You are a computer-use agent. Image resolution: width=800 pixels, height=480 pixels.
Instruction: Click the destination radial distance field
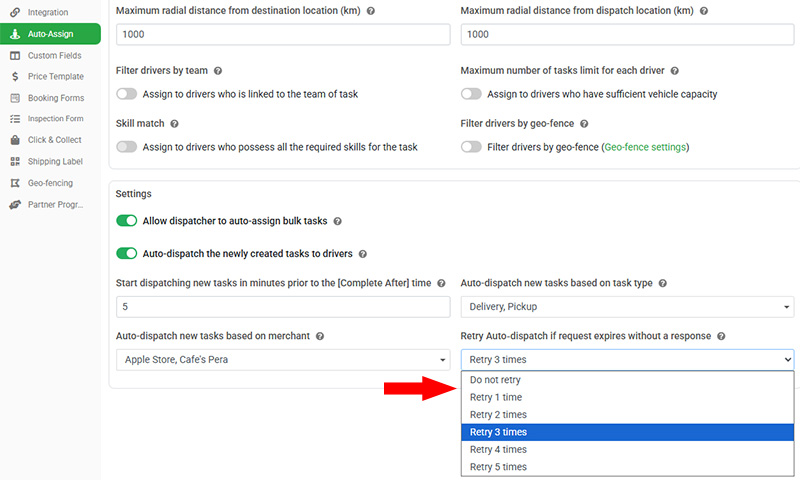click(x=283, y=34)
